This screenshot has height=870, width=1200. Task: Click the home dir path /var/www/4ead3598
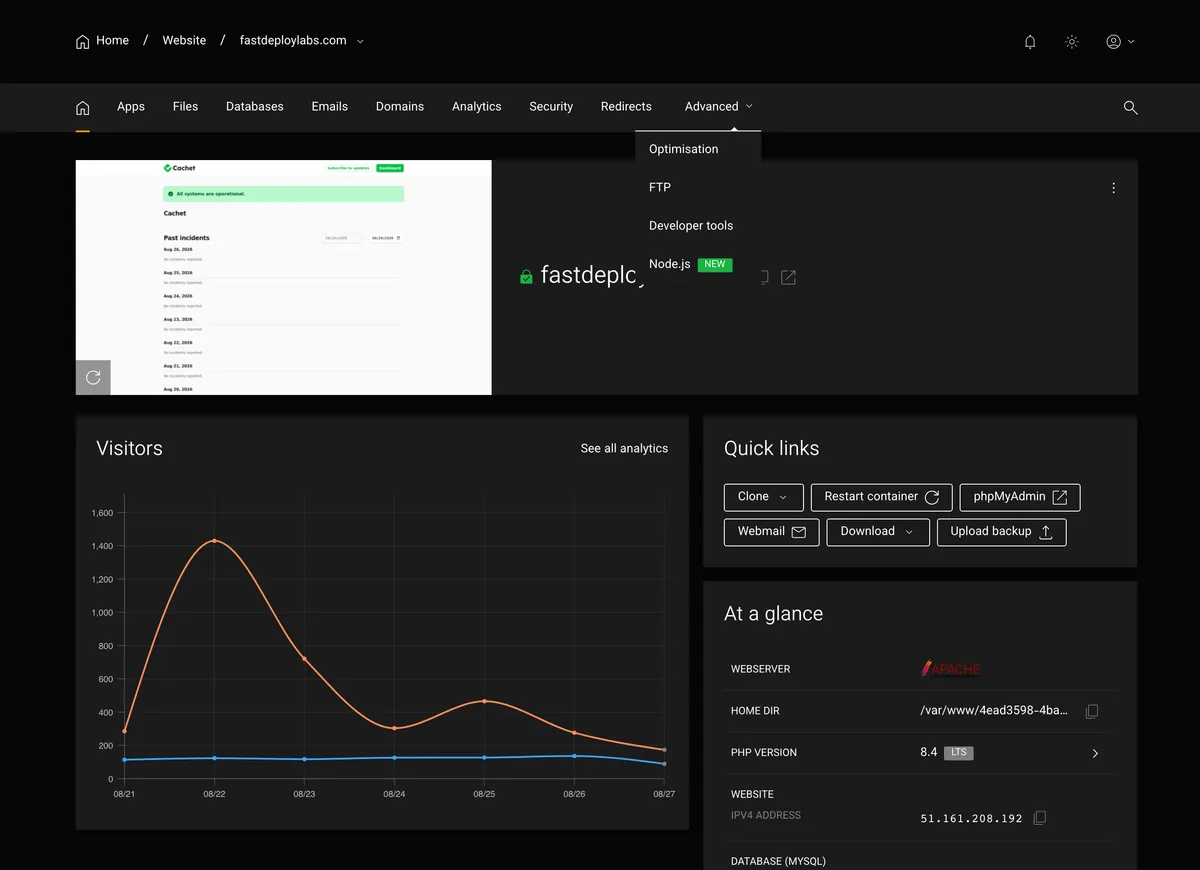(x=994, y=711)
